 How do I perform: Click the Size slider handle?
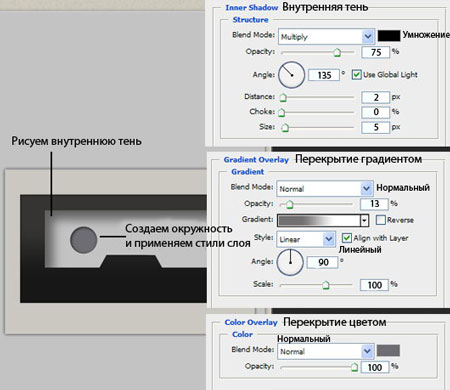[285, 128]
